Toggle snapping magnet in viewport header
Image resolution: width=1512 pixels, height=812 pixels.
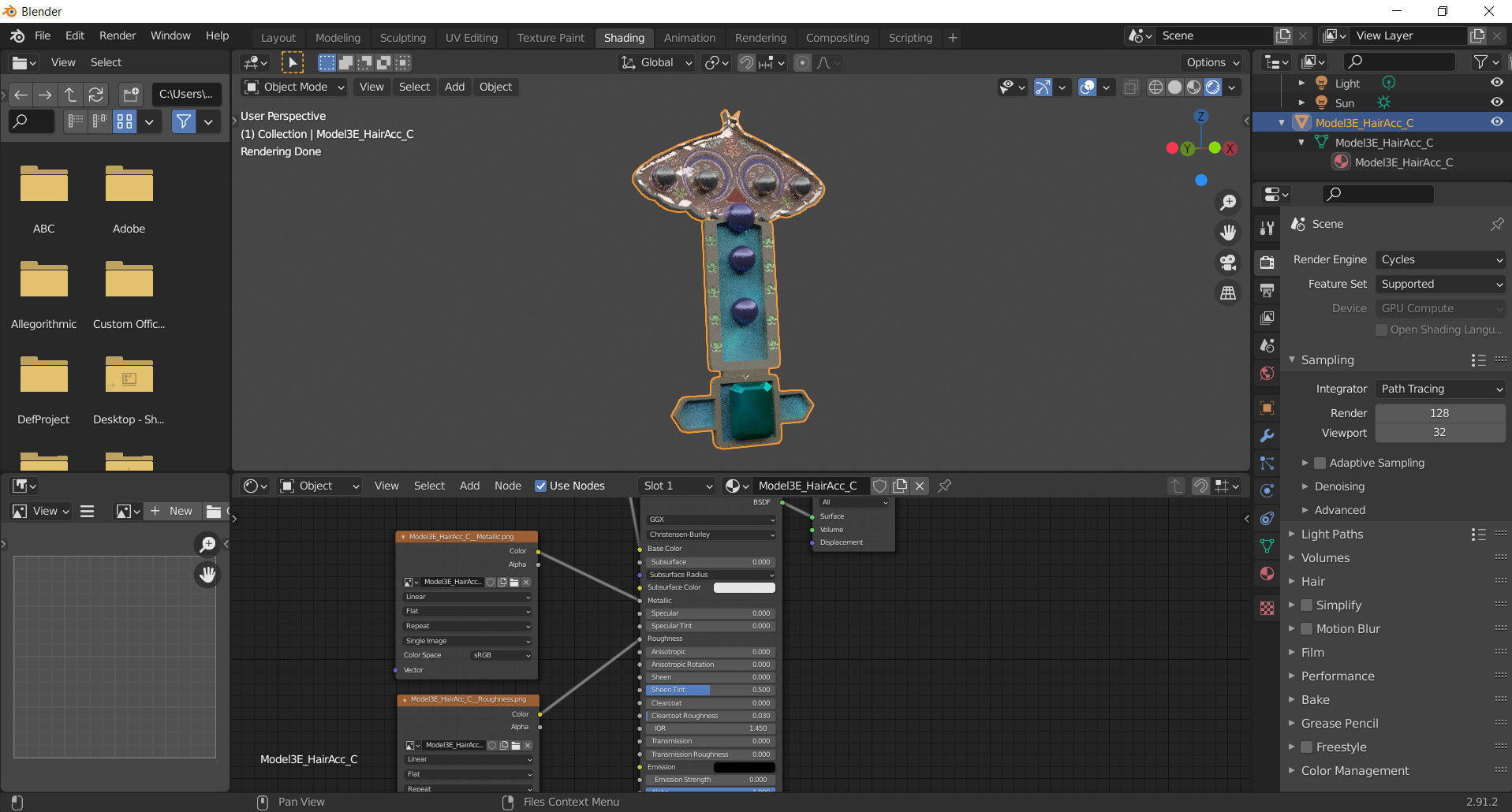pyautogui.click(x=746, y=62)
